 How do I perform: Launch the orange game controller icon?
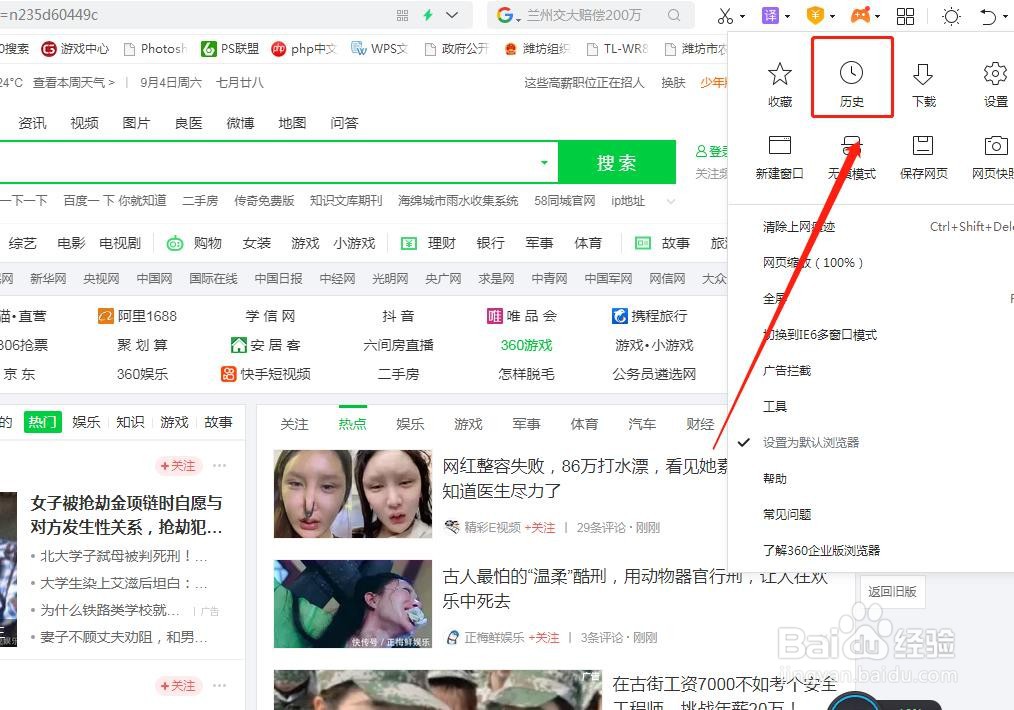point(861,16)
